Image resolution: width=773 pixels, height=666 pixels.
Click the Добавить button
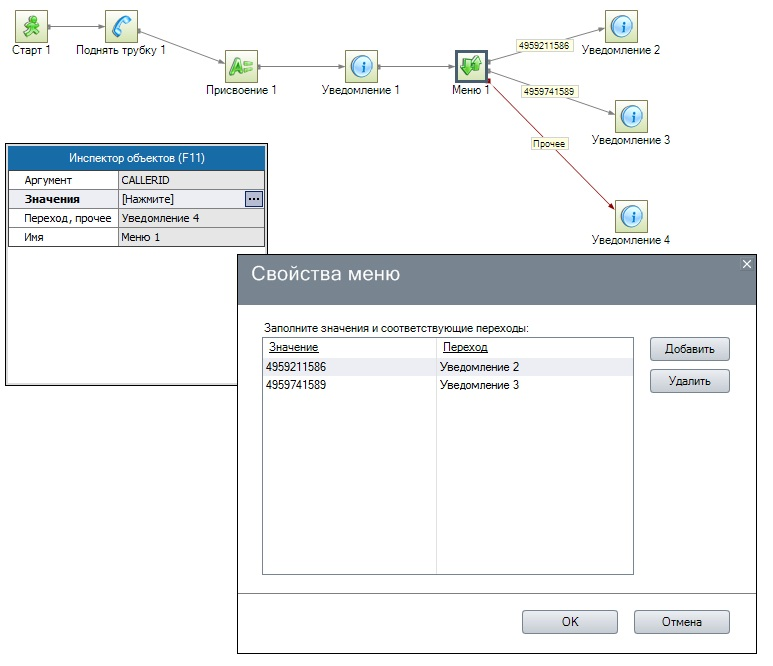(x=689, y=349)
